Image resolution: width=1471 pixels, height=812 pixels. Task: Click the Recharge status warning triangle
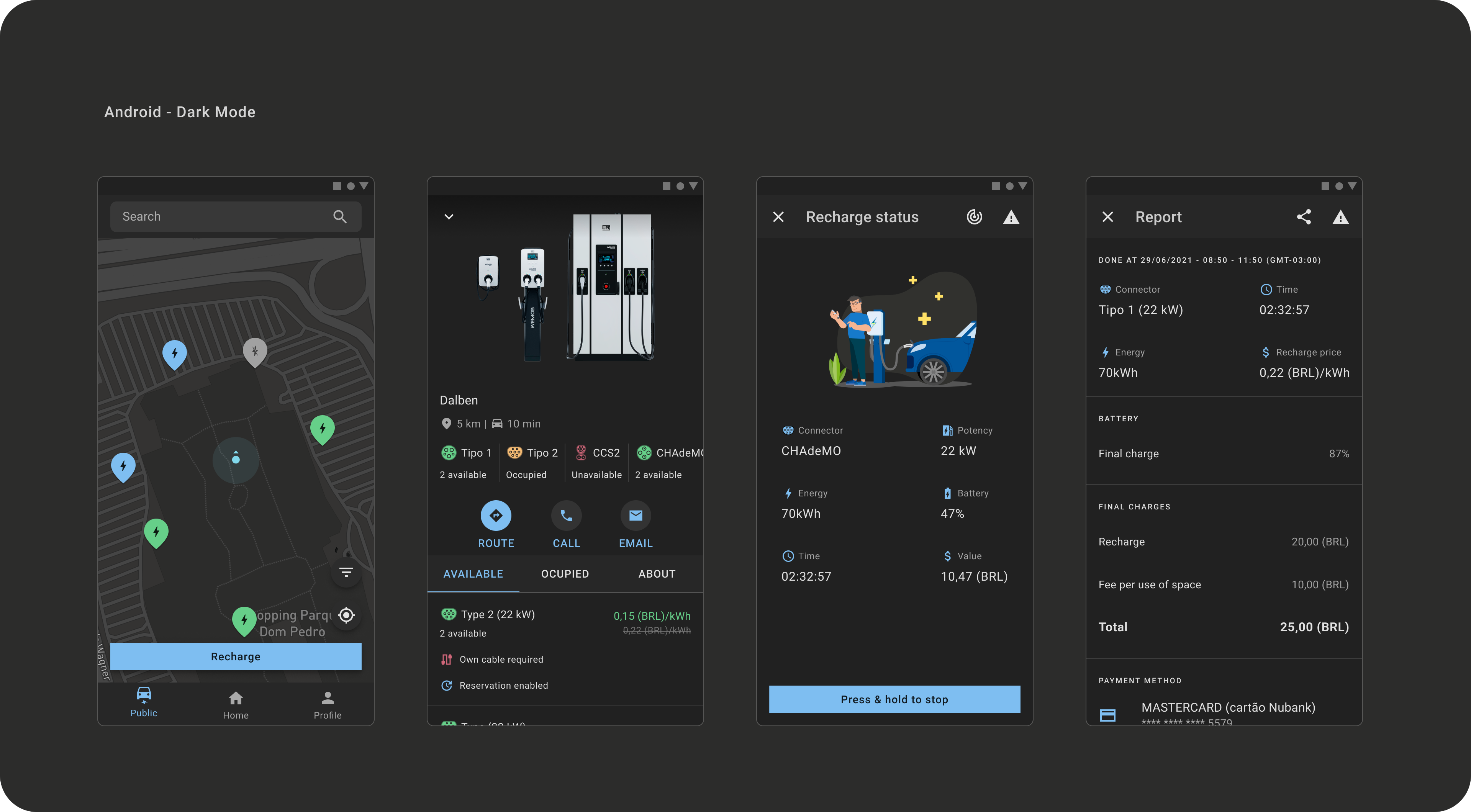[x=1011, y=217]
